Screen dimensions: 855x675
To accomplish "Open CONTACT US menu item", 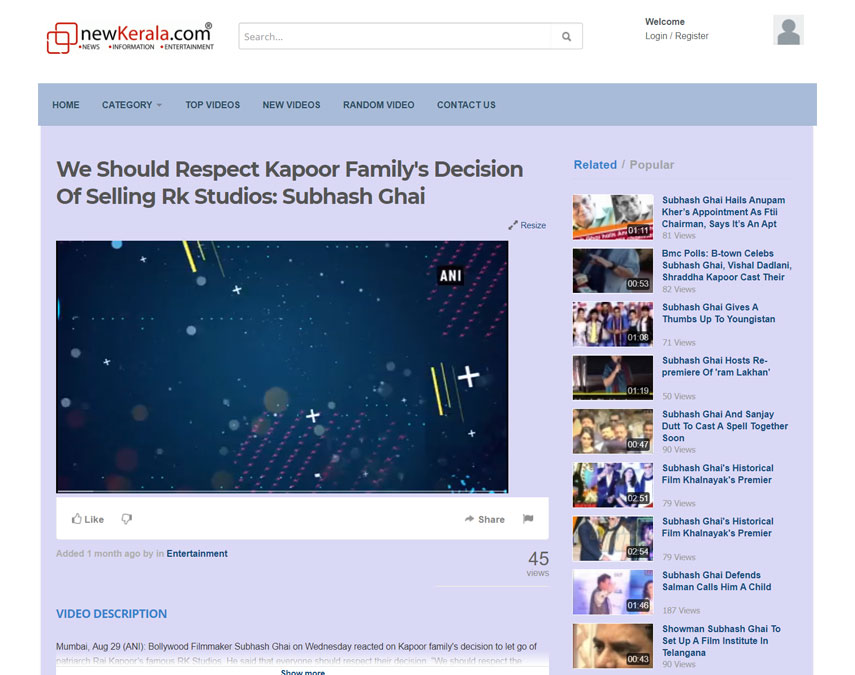I will point(466,105).
